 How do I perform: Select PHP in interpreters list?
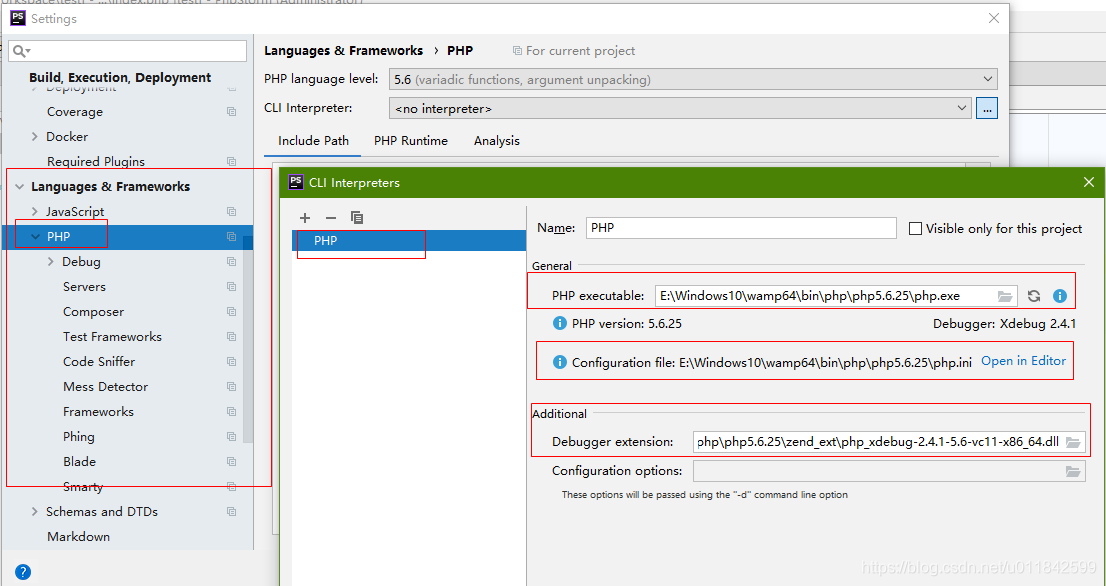coord(409,240)
